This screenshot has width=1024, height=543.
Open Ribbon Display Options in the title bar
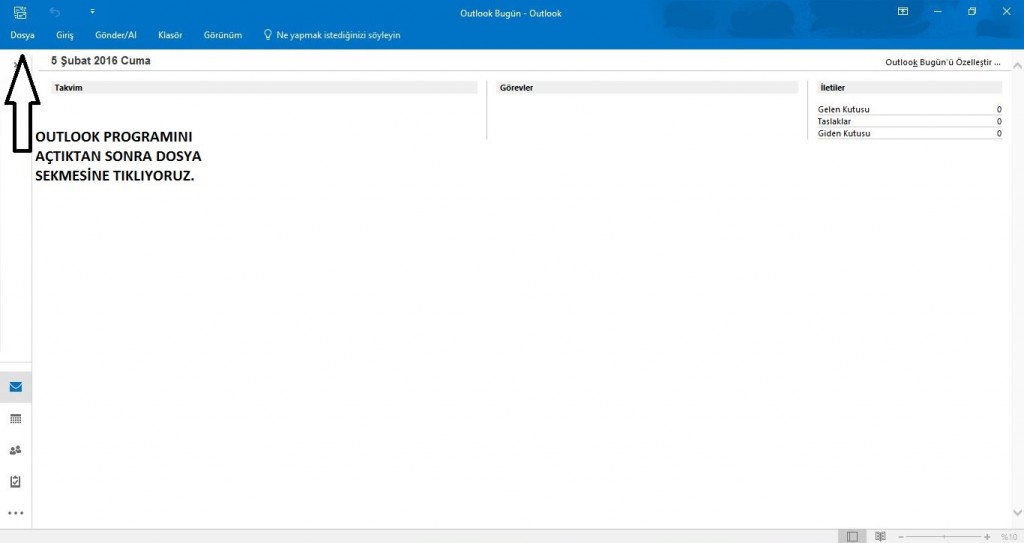click(903, 12)
